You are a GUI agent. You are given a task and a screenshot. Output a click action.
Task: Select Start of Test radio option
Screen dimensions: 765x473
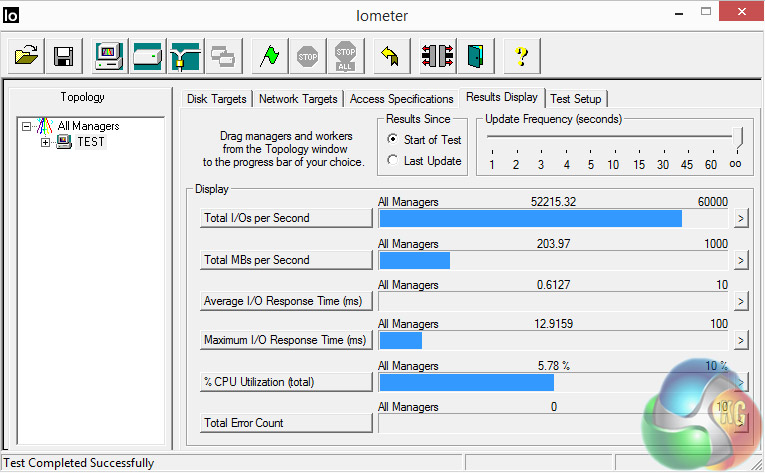pyautogui.click(x=392, y=139)
